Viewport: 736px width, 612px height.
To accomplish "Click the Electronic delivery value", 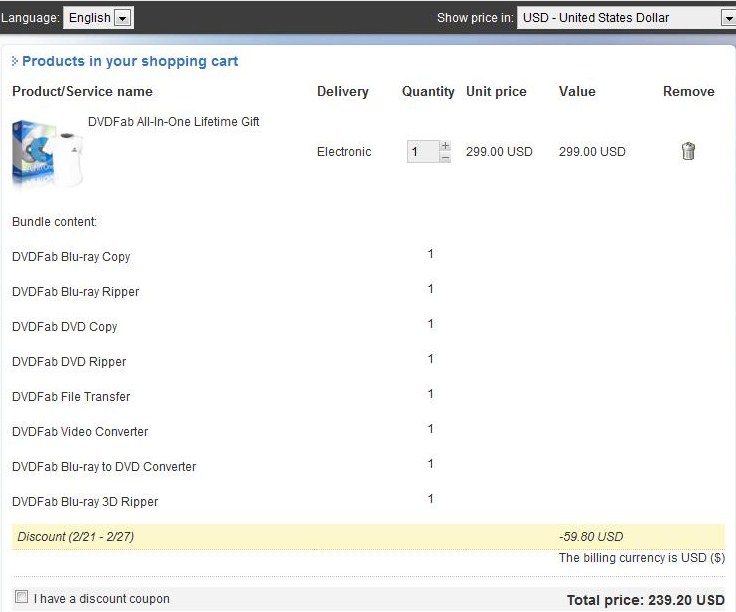I will 344,152.
